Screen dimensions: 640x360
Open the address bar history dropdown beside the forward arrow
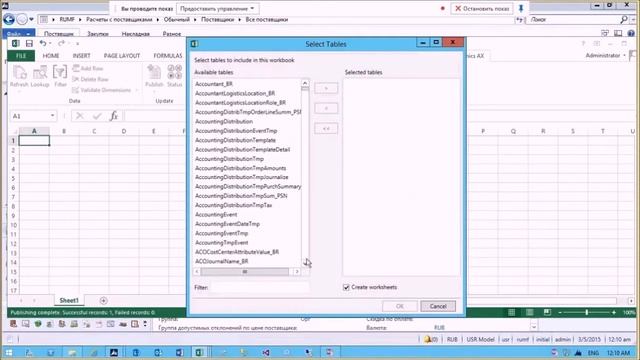tap(31, 19)
